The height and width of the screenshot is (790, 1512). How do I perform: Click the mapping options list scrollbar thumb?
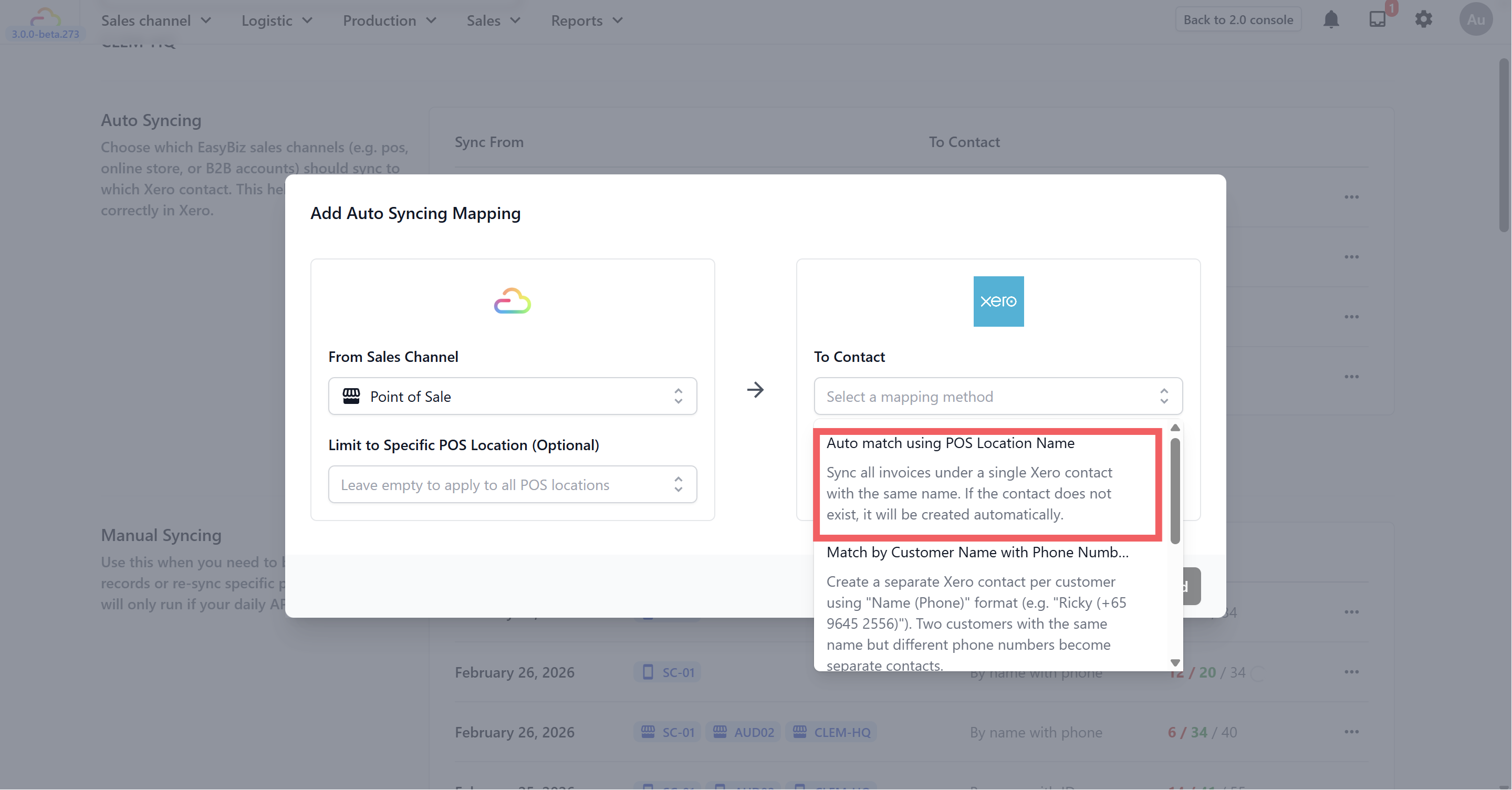(x=1174, y=491)
